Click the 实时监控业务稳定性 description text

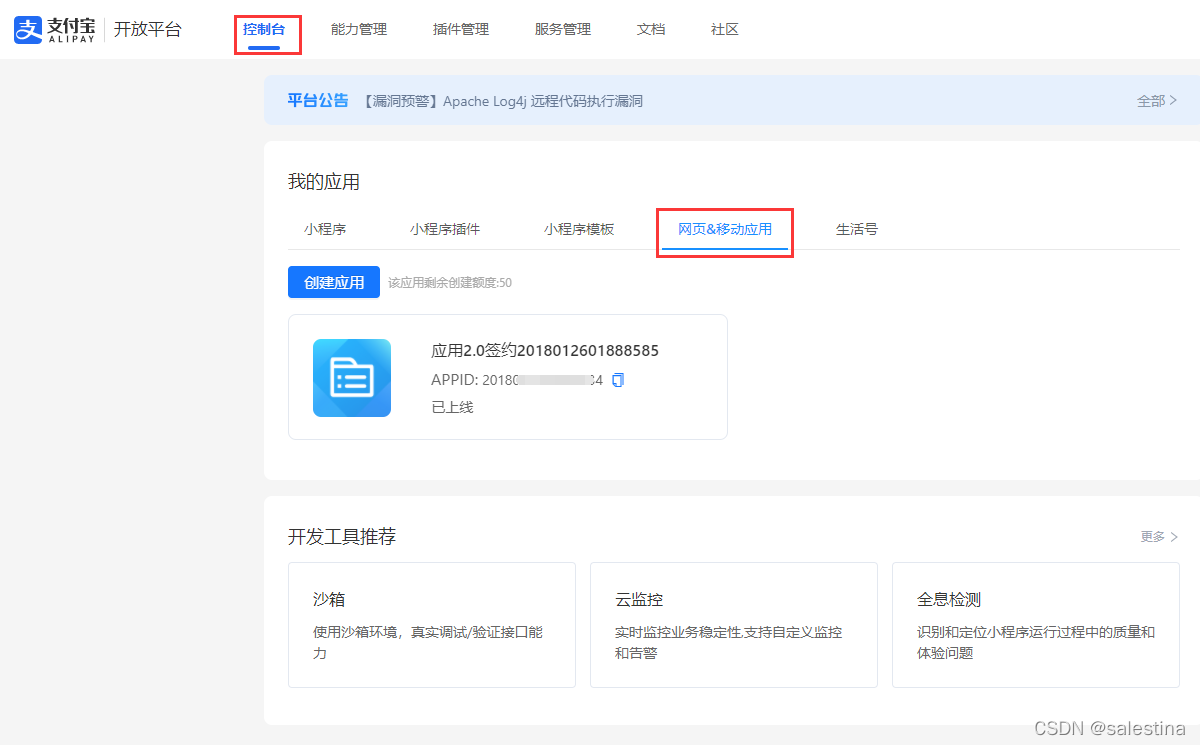tap(728, 642)
